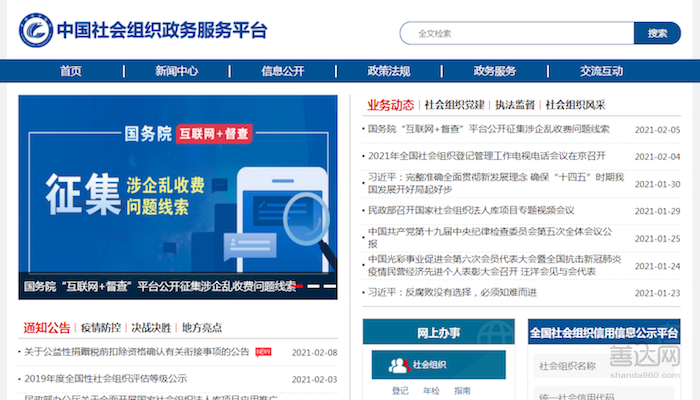Open the 民政部召开国家社会组织法人库 news link

point(471,210)
